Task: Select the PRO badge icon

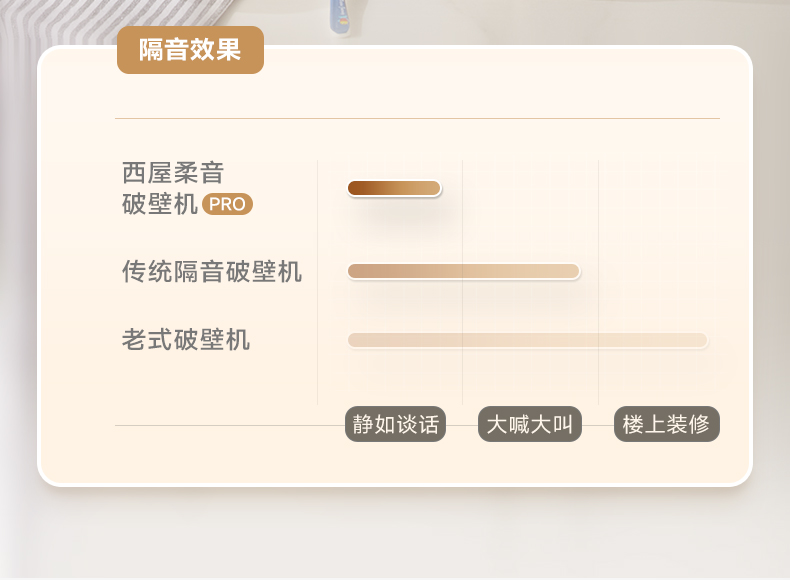Action: (x=227, y=204)
